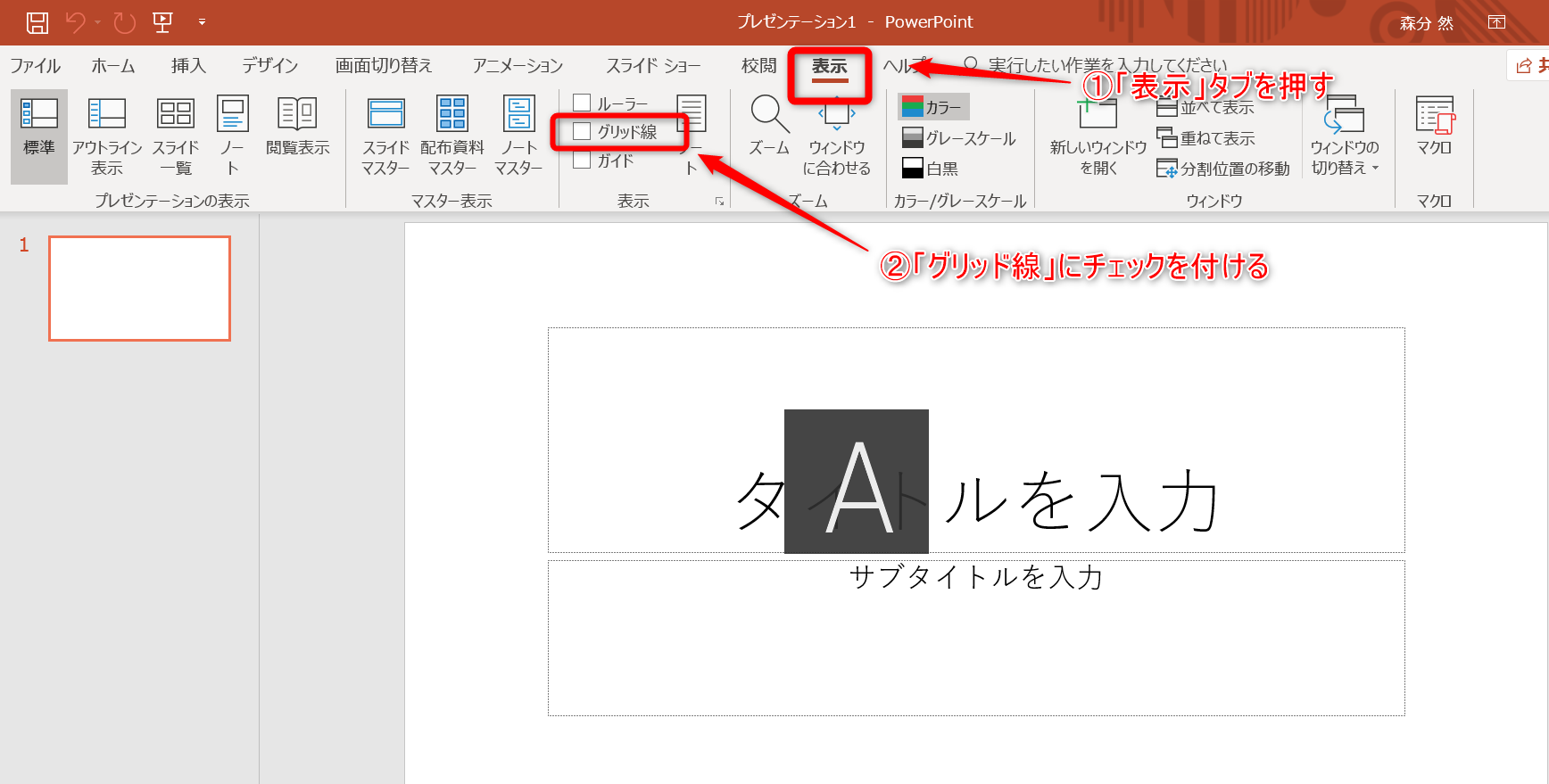
Task: Open the 画面切り替え tab
Action: coord(384,66)
